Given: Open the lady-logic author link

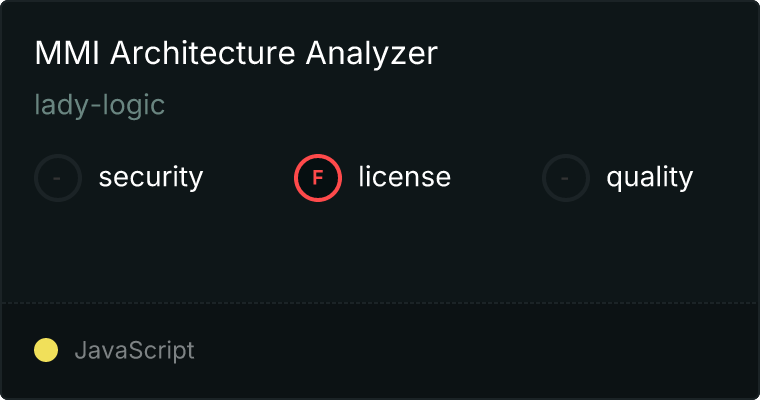Looking at the screenshot, I should [x=99, y=105].
